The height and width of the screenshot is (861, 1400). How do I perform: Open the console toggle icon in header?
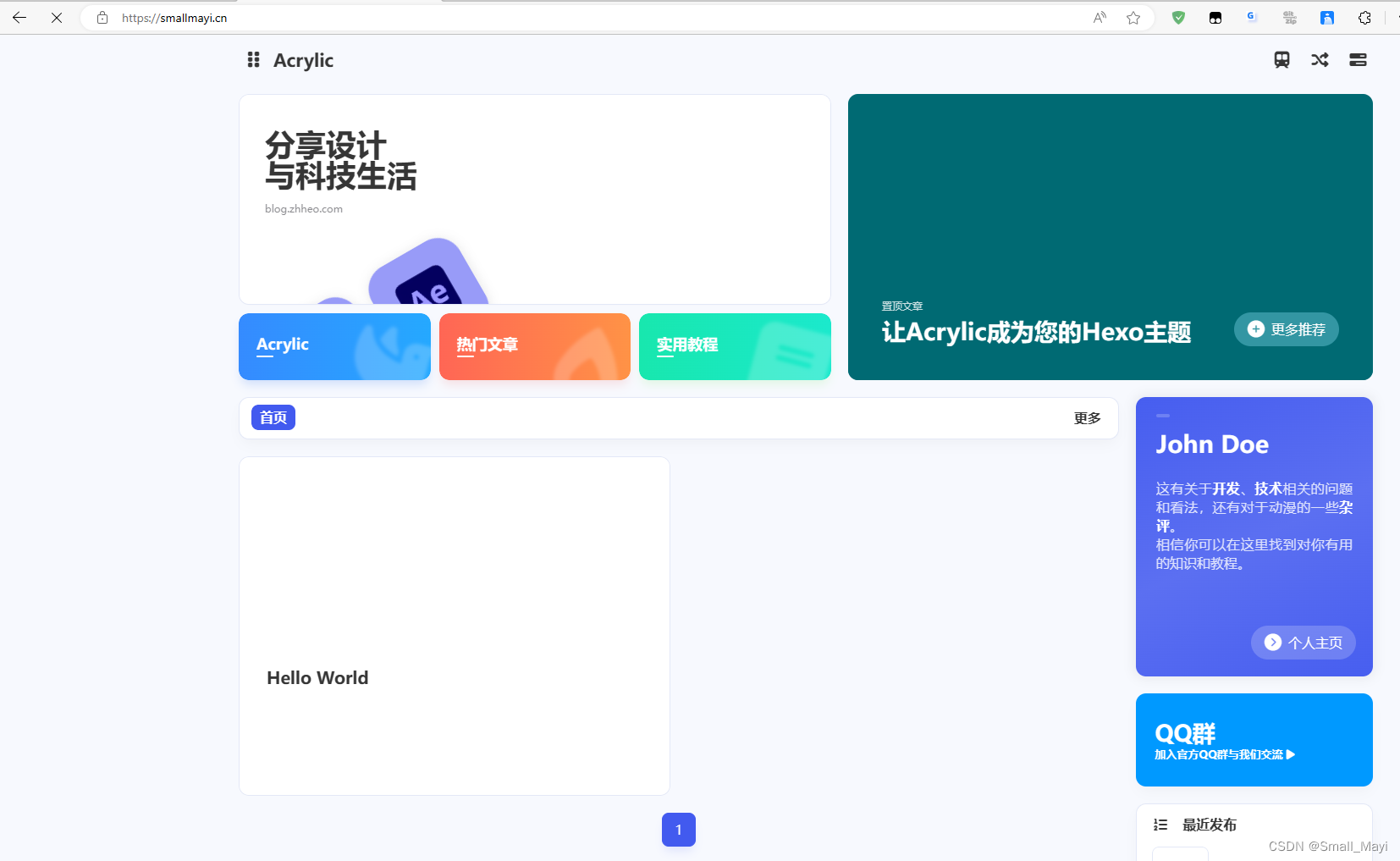[x=1358, y=59]
